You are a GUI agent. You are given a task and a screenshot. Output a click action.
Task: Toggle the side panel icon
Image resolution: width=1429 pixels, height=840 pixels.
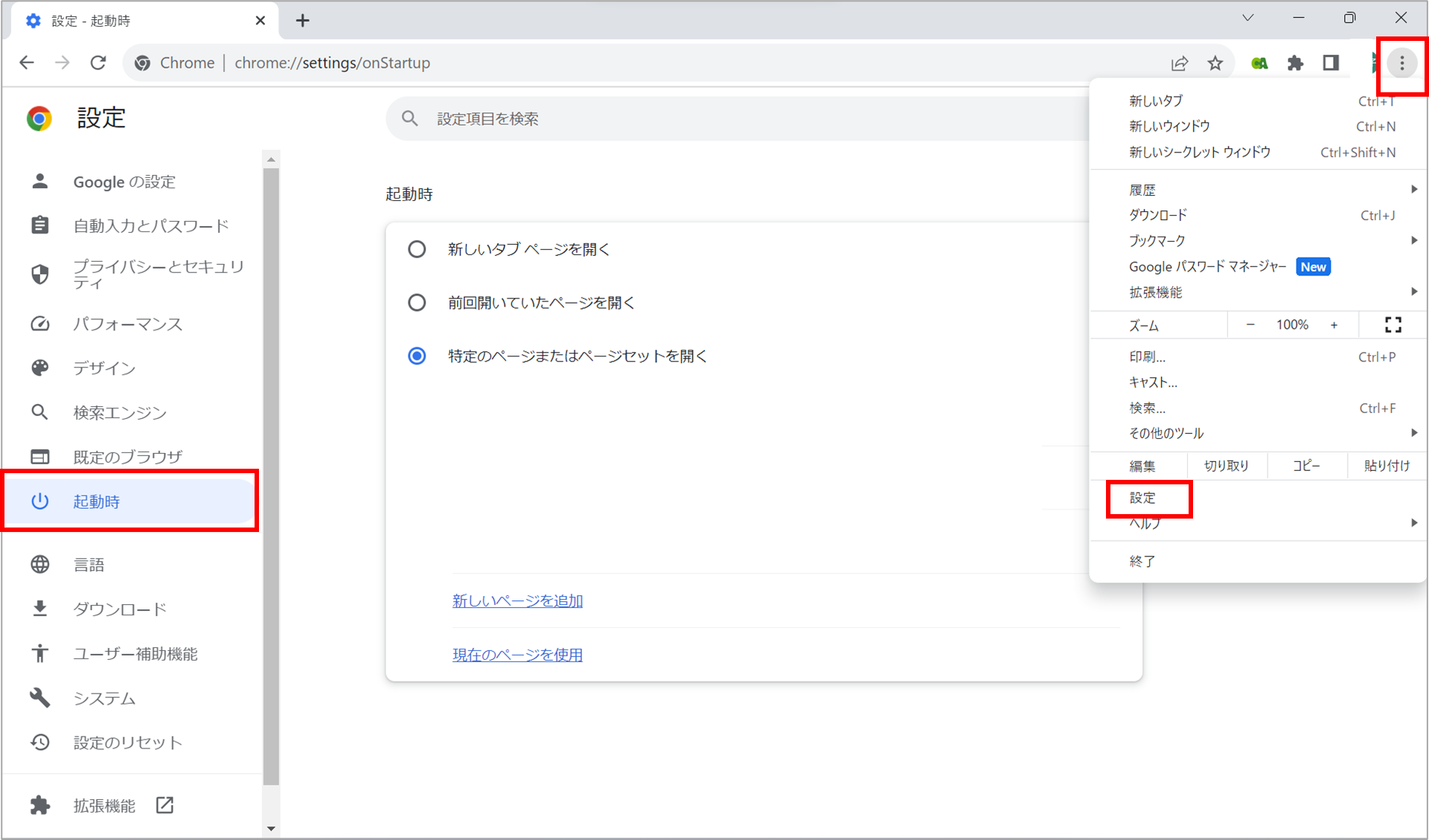pos(1331,63)
